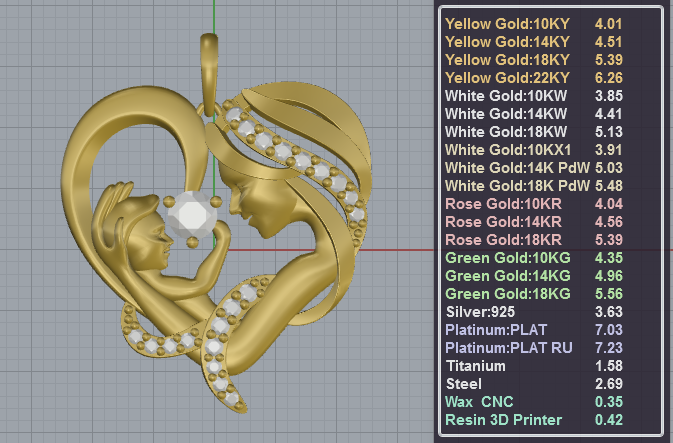This screenshot has height=443, width=673.
Task: Select the Rose Gold:18KR row
Action: (x=534, y=240)
